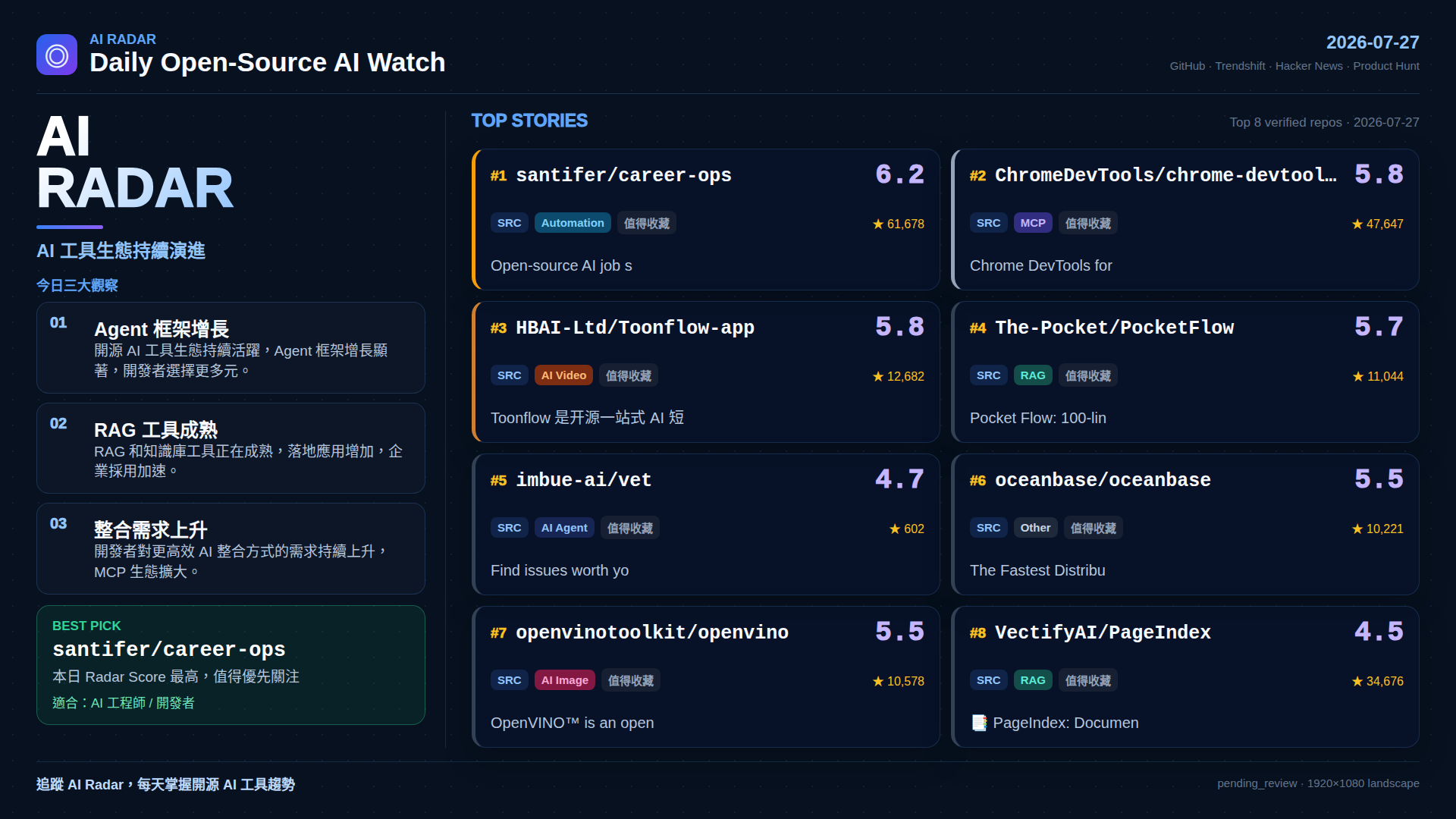
Task: Select the Automation tag on career-ops card
Action: point(573,223)
